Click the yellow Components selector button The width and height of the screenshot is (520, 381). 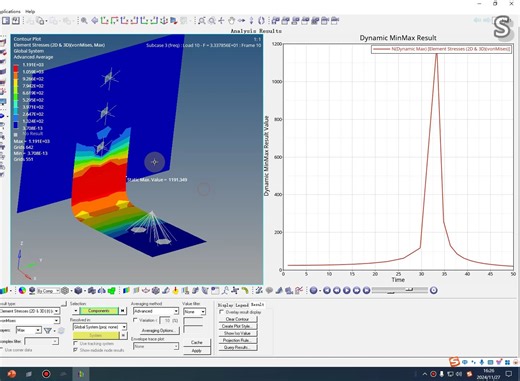(x=99, y=311)
